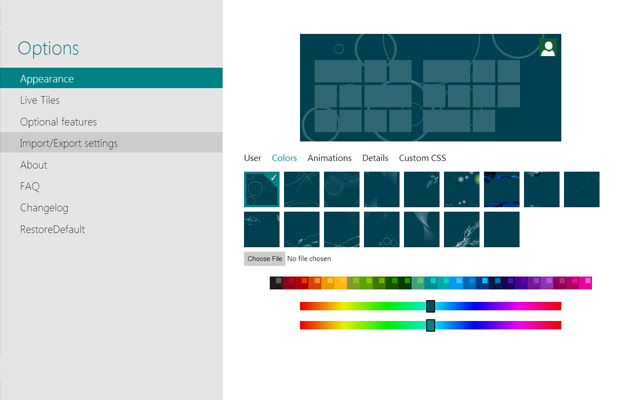Select the mint green color swatch

click(418, 283)
